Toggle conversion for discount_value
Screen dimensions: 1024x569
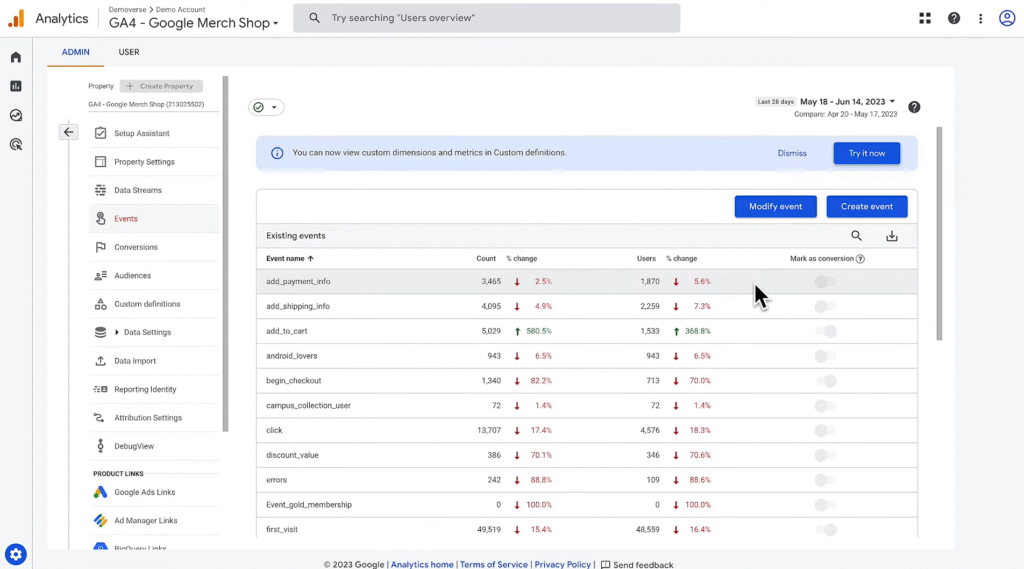pos(825,455)
